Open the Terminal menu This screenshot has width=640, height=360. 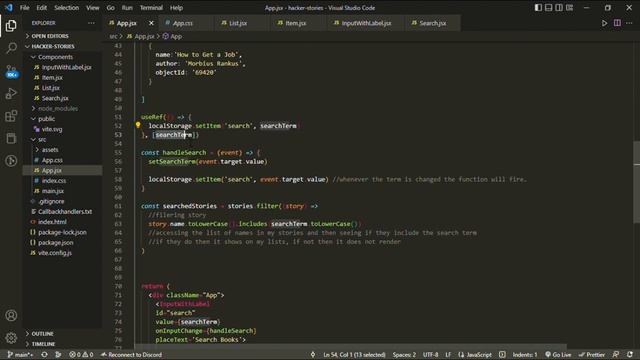(x=151, y=8)
